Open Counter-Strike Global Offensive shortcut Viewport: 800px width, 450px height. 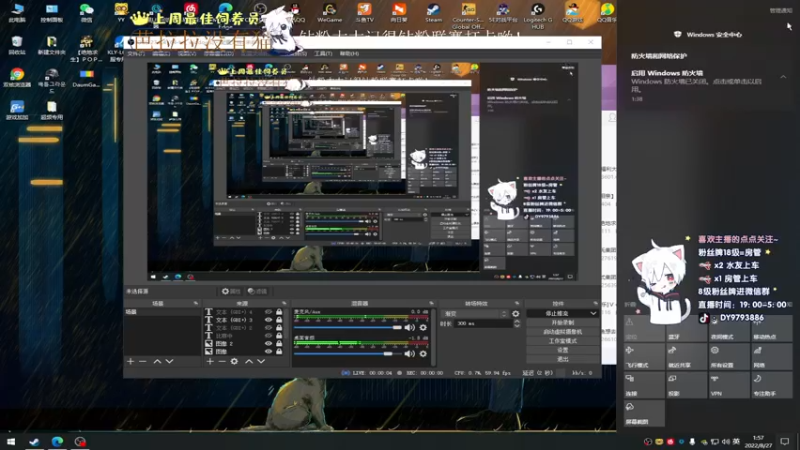[x=468, y=14]
